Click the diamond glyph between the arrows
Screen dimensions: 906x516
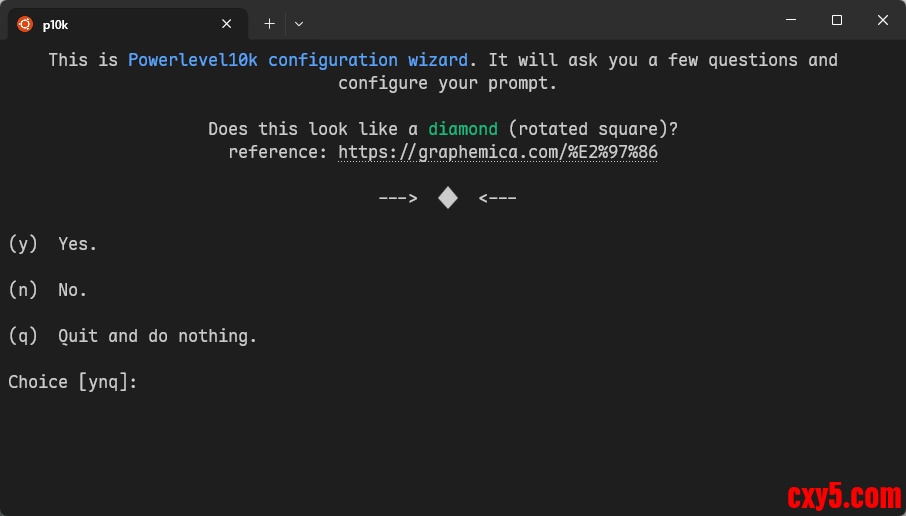point(448,198)
